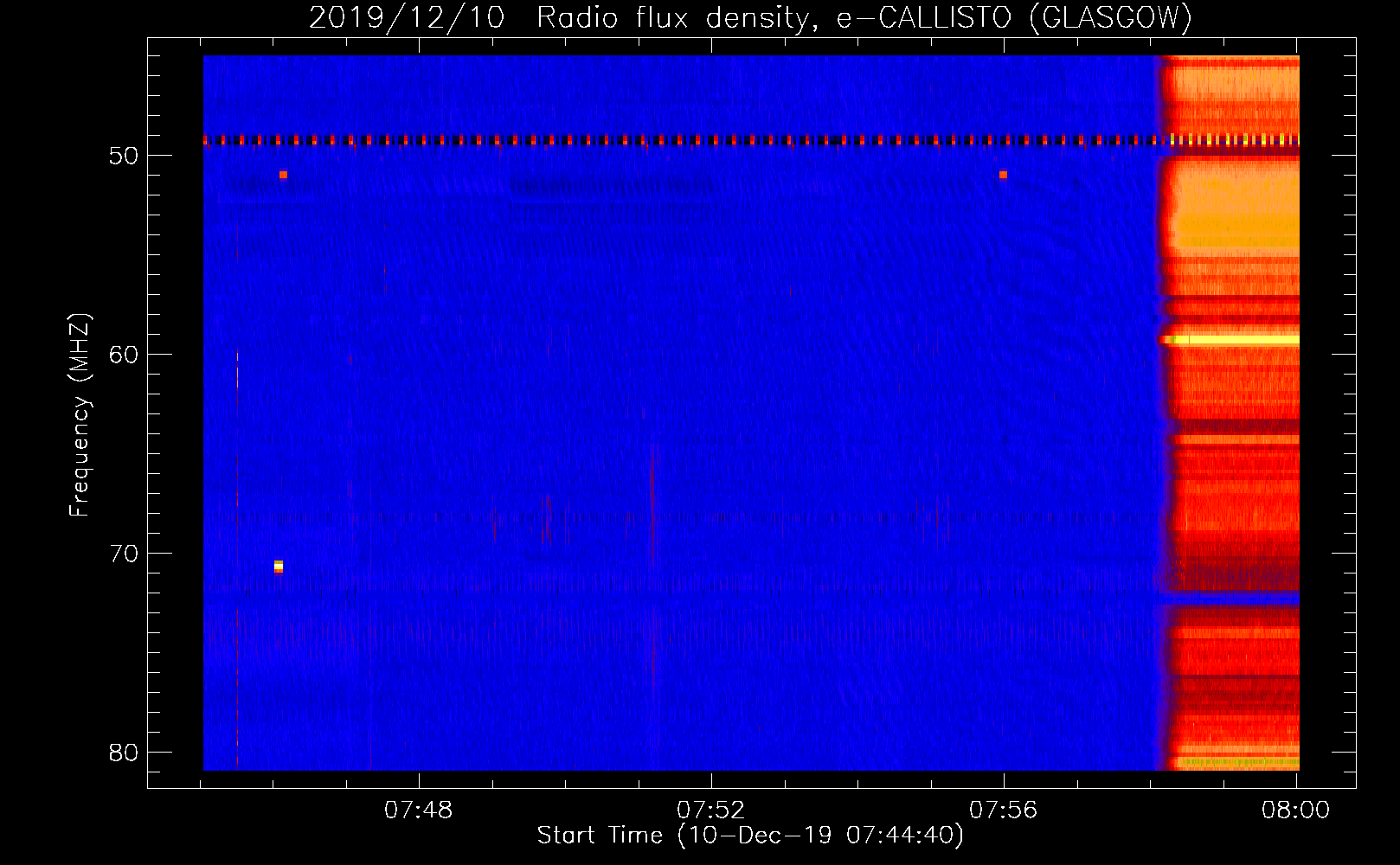
Task: Click the yellow-white spot near 71 MHz
Action: click(279, 567)
